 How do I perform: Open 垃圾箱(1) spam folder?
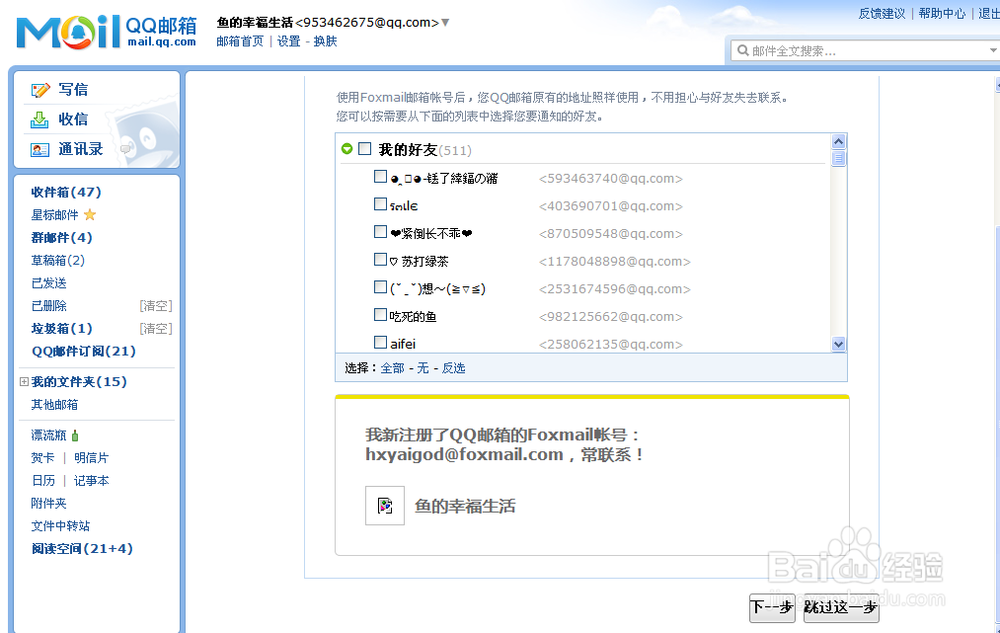point(62,328)
